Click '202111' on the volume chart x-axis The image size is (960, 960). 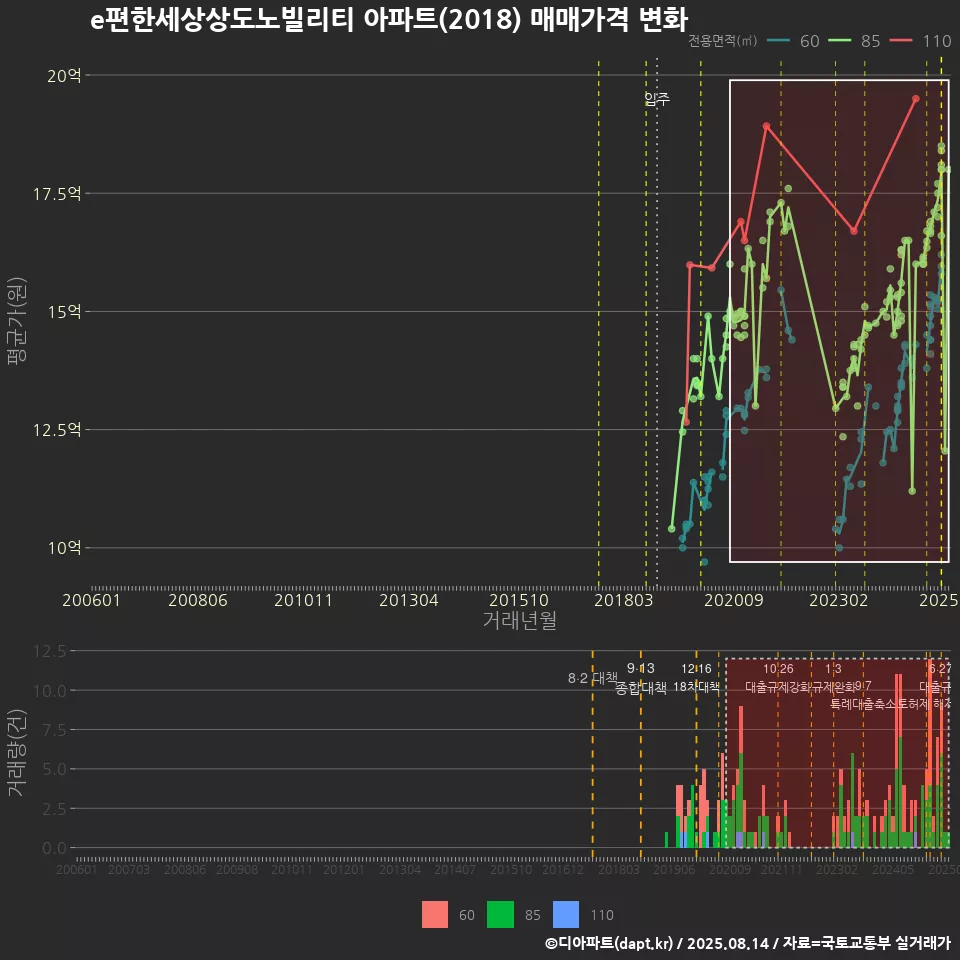click(x=782, y=869)
